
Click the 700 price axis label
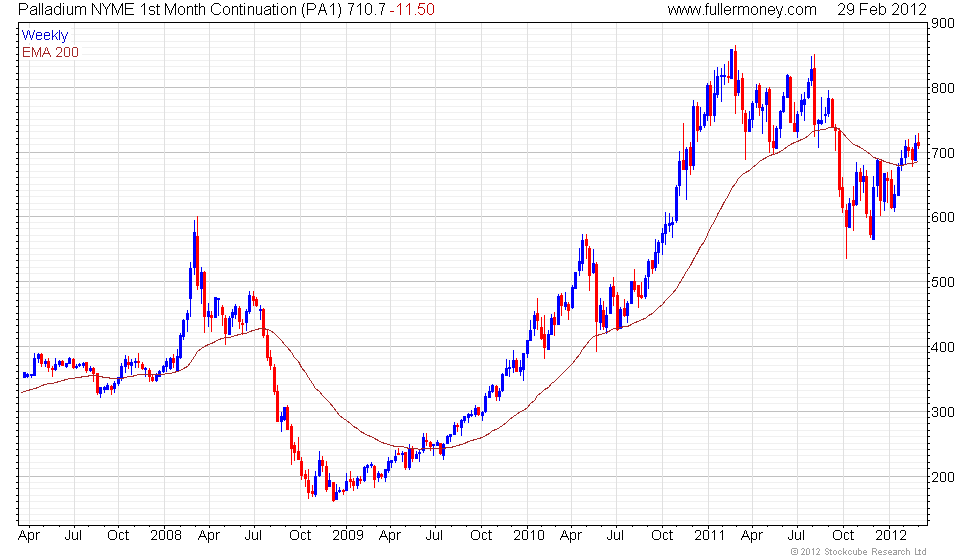[x=942, y=153]
